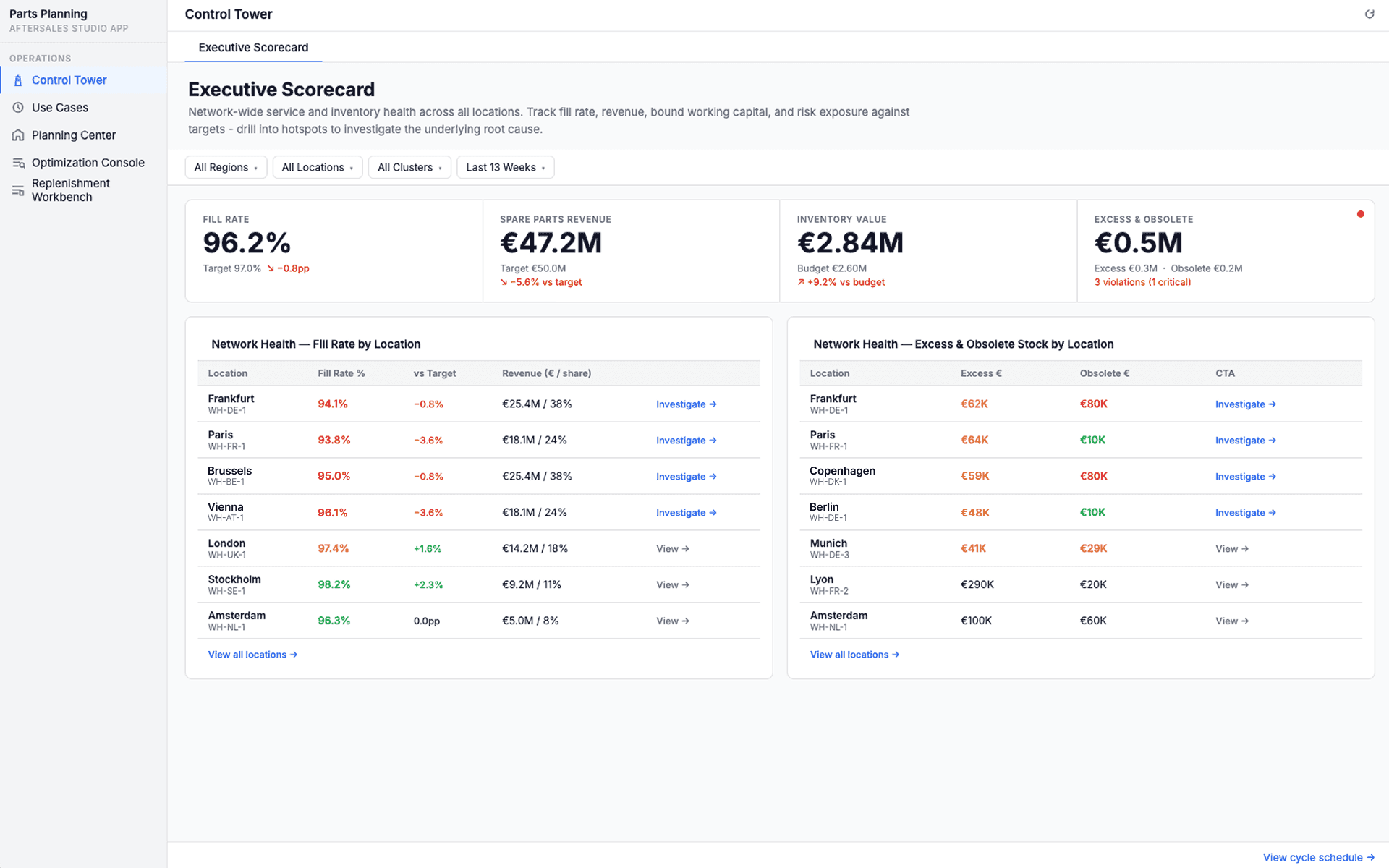Click the Fill Rate % column header
This screenshot has height=868, width=1389.
pos(341,373)
